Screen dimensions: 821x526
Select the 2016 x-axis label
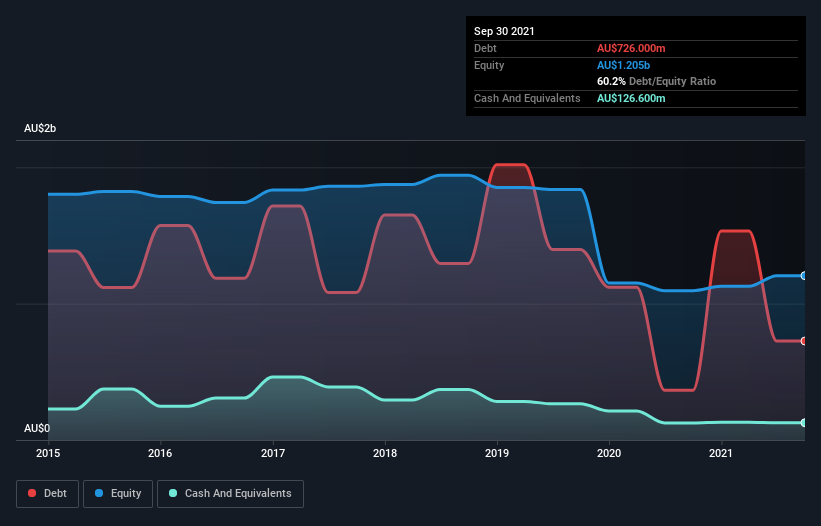(x=160, y=453)
